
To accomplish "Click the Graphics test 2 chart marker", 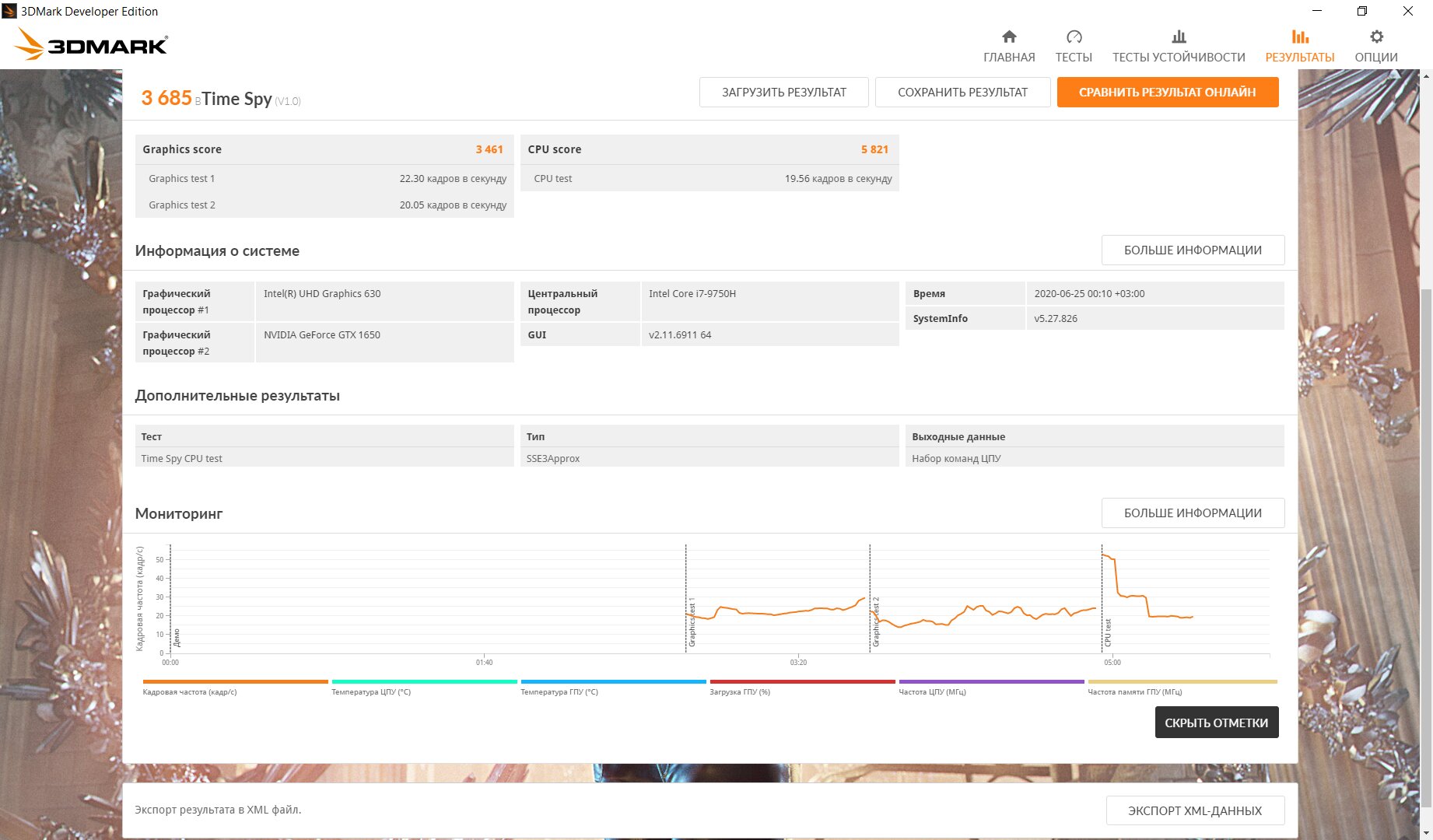I will pos(876,622).
